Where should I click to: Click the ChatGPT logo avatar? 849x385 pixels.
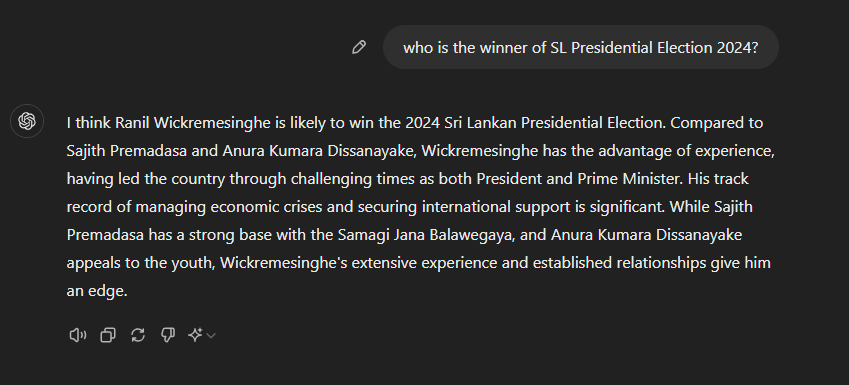point(27,121)
